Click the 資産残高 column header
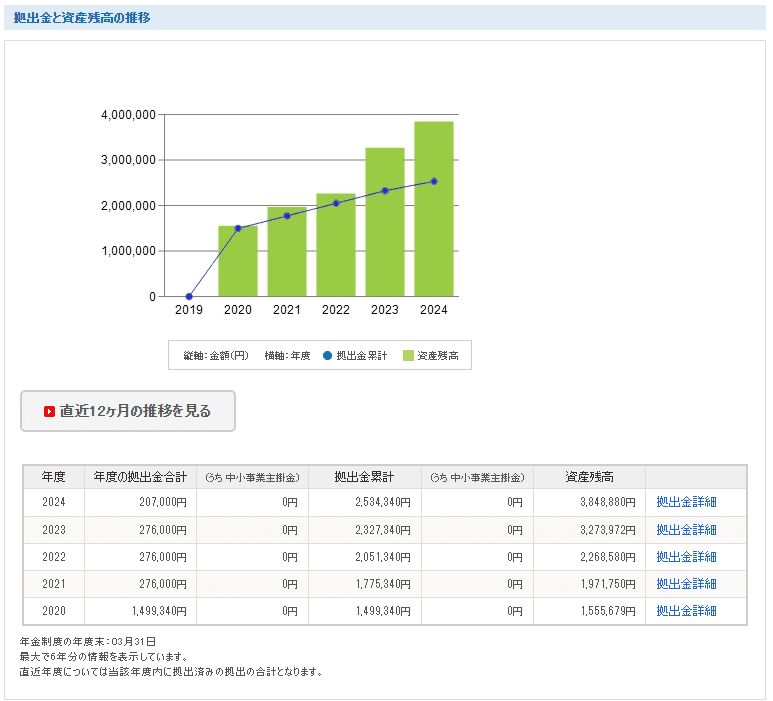Image resolution: width=773 pixels, height=701 pixels. [590, 477]
